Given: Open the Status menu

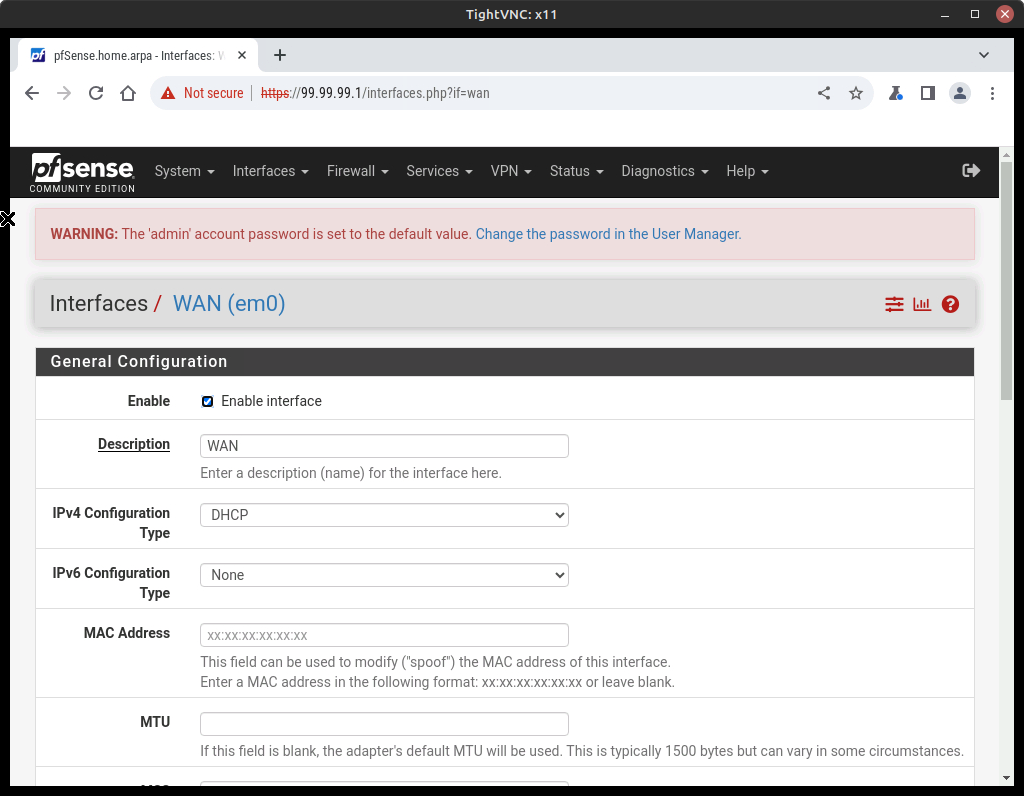Looking at the screenshot, I should tap(576, 171).
